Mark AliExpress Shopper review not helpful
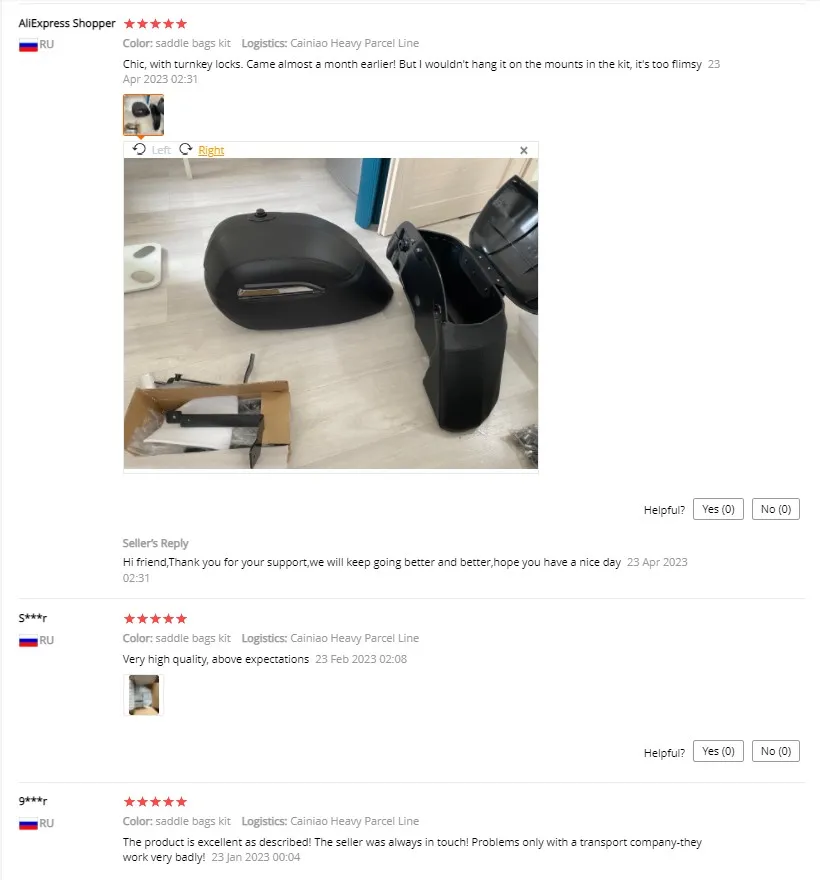Screen dimensions: 820x880 point(776,509)
